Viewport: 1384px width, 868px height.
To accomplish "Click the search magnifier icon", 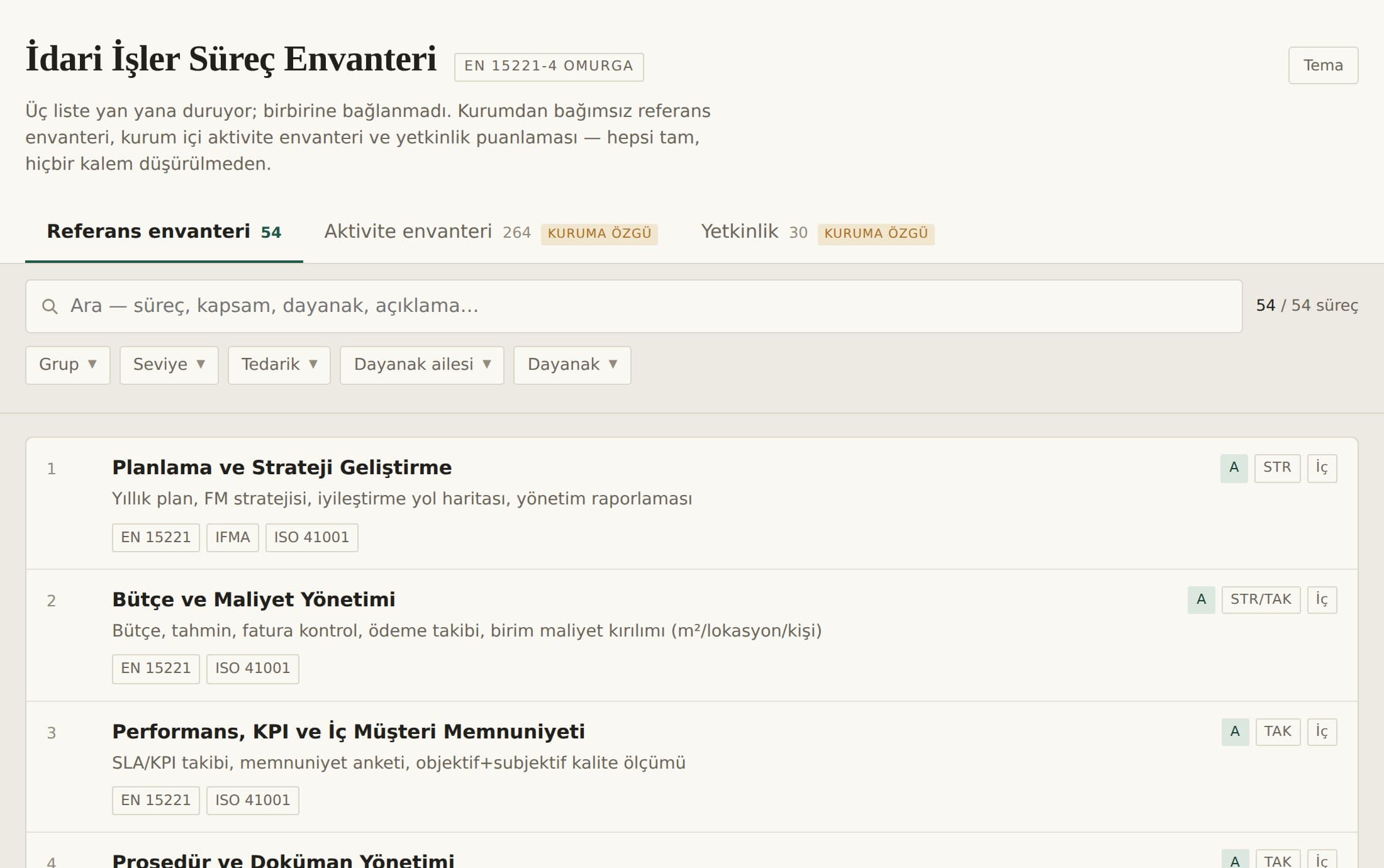I will coord(50,306).
